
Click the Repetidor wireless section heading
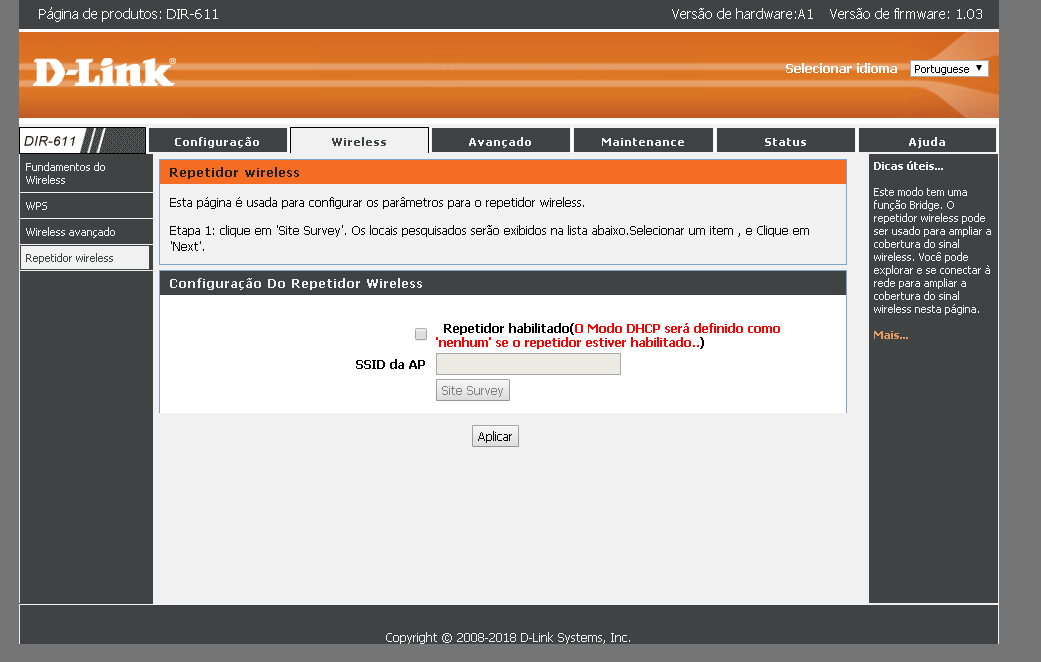[234, 173]
